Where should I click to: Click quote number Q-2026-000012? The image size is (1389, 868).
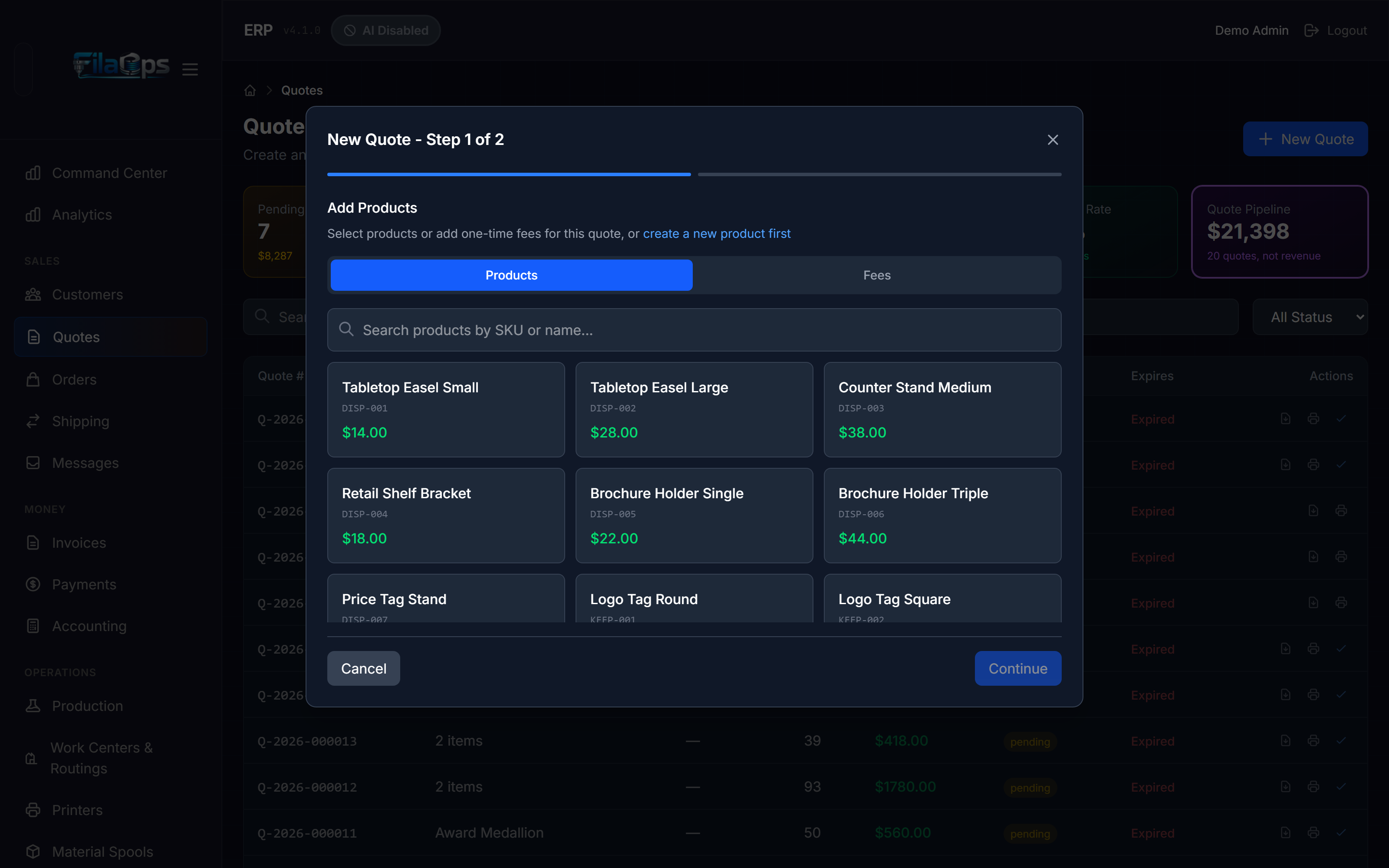(x=307, y=787)
